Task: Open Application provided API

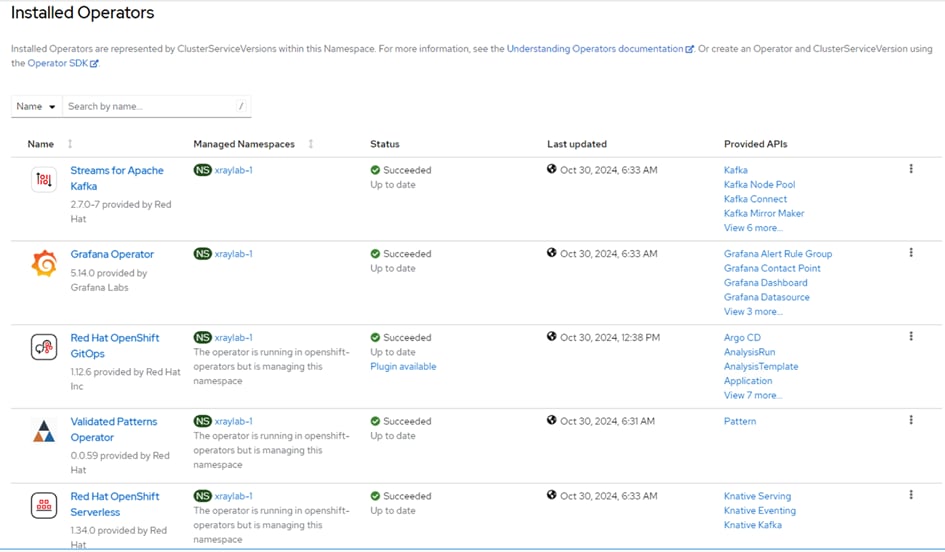Action: click(748, 381)
